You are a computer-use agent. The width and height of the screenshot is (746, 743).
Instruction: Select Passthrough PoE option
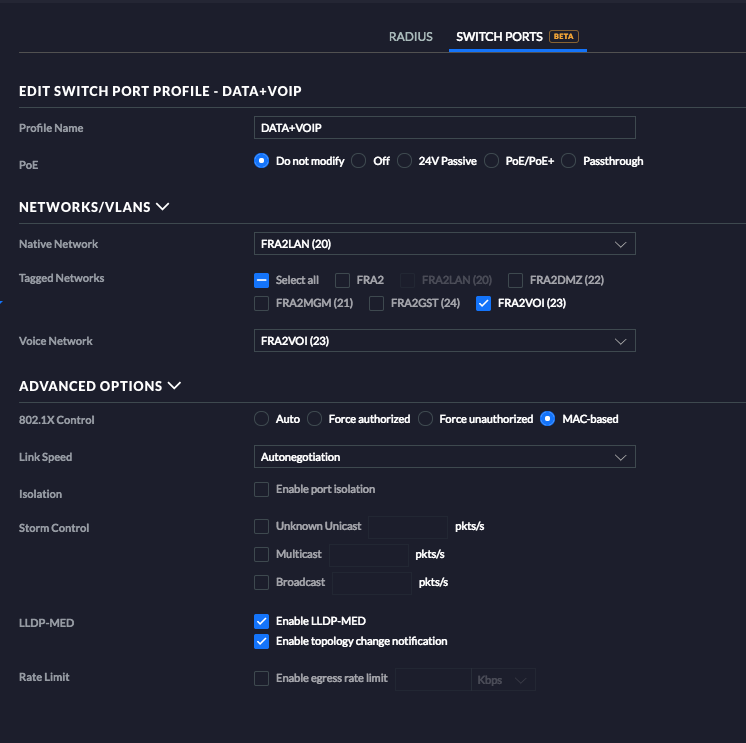[568, 161]
